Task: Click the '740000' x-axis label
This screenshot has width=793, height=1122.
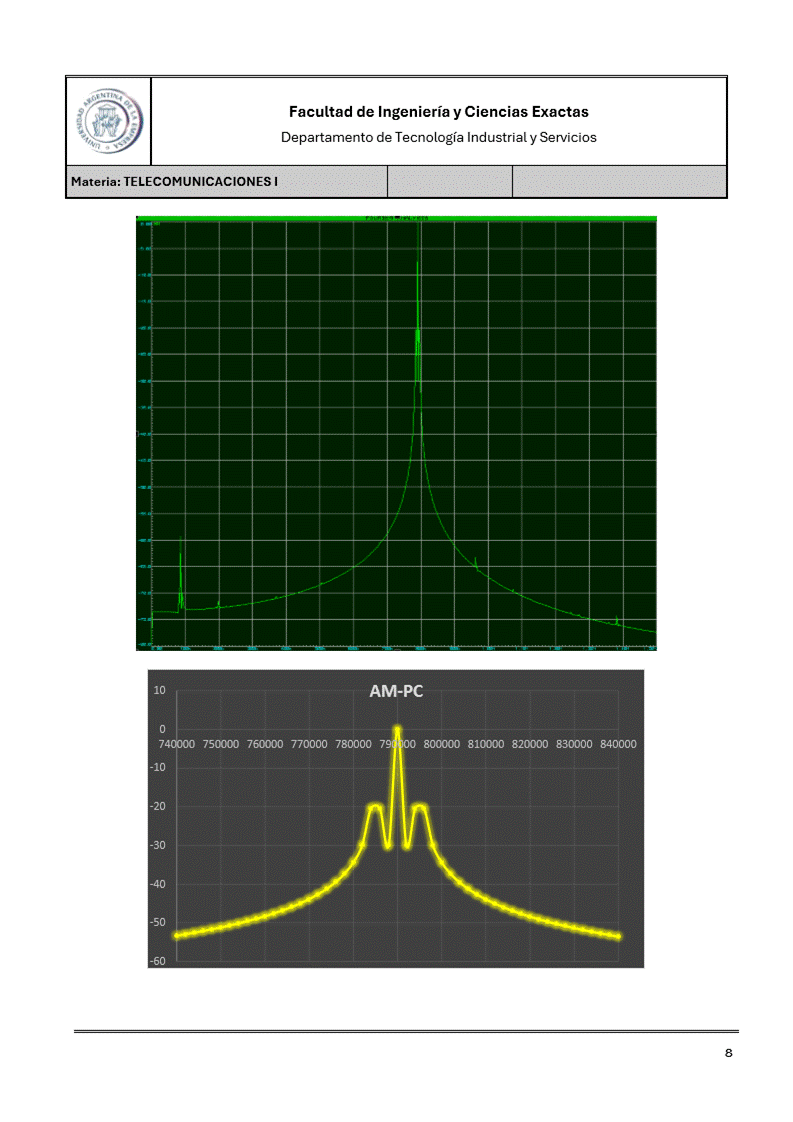Action: point(177,744)
